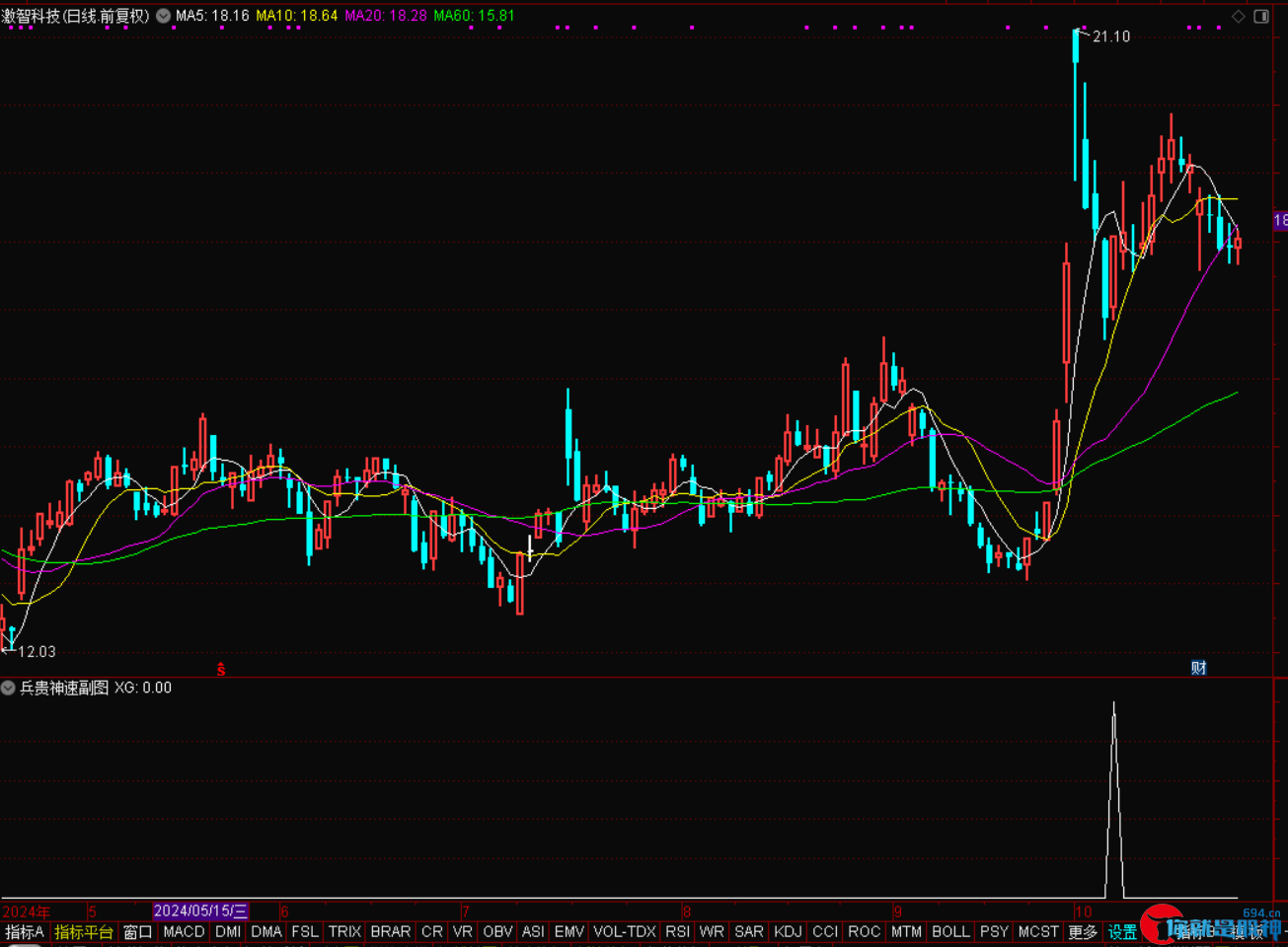Open the 设置 settings button

tap(1122, 931)
